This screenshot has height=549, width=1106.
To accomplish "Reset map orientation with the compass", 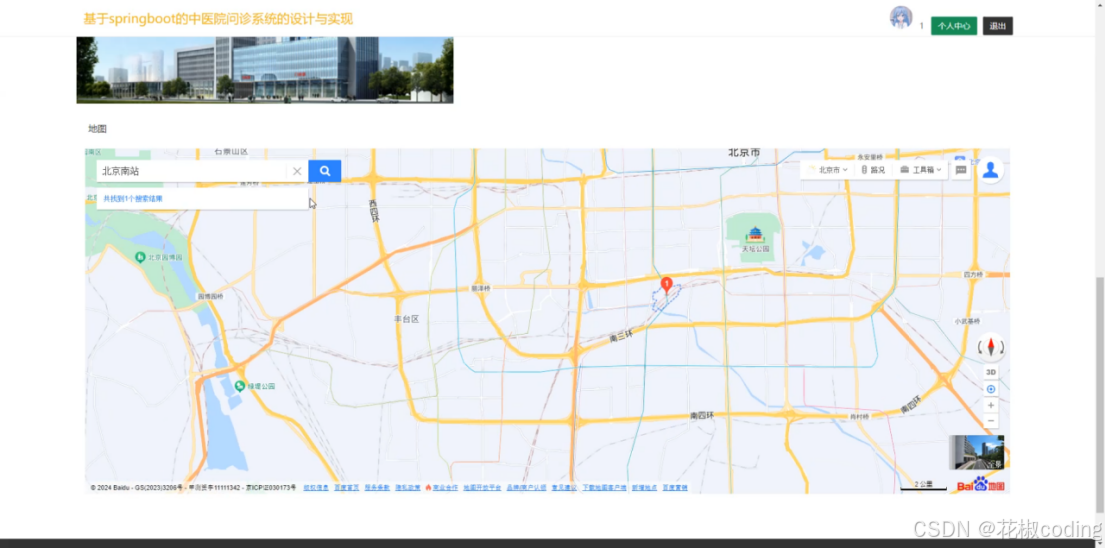I will tap(991, 347).
